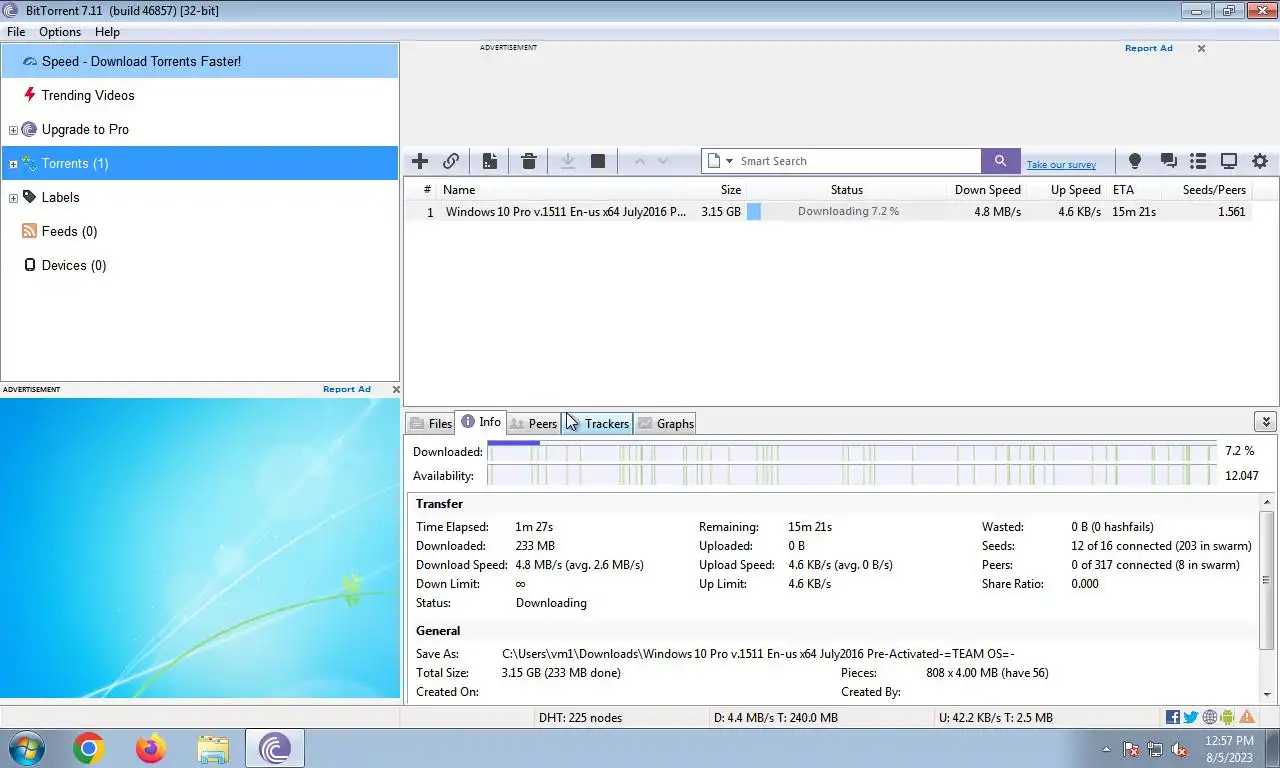Click the torrent's Downloading 7.2 % progress bar
The image size is (1280, 768).
pyautogui.click(x=846, y=212)
